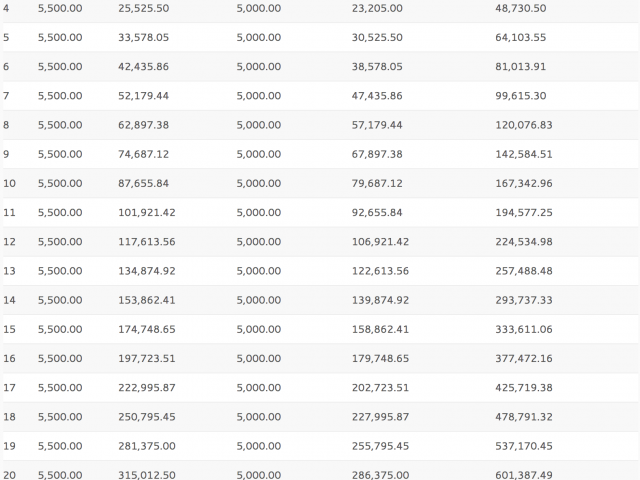Select the 139,874.92 cell in row 14

pyautogui.click(x=380, y=300)
